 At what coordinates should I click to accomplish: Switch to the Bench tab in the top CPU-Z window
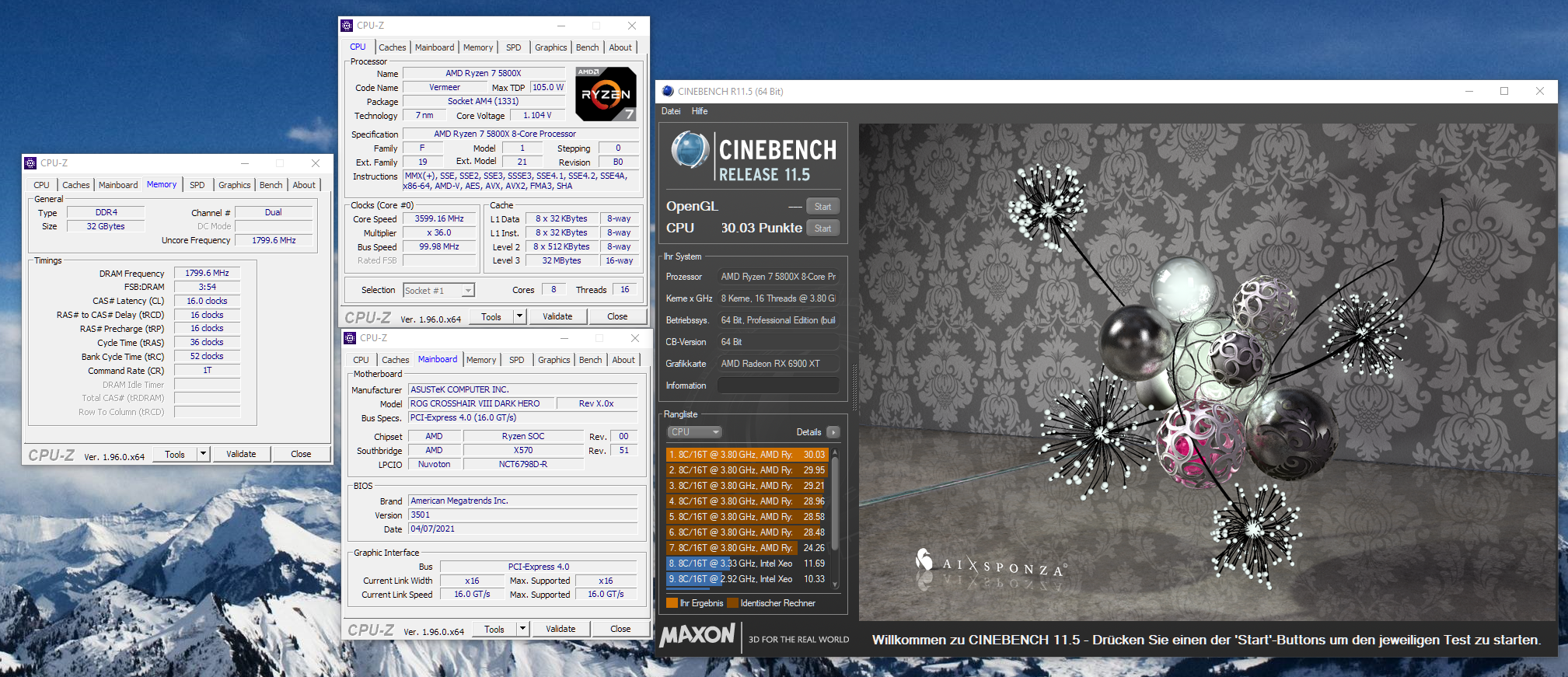(588, 47)
